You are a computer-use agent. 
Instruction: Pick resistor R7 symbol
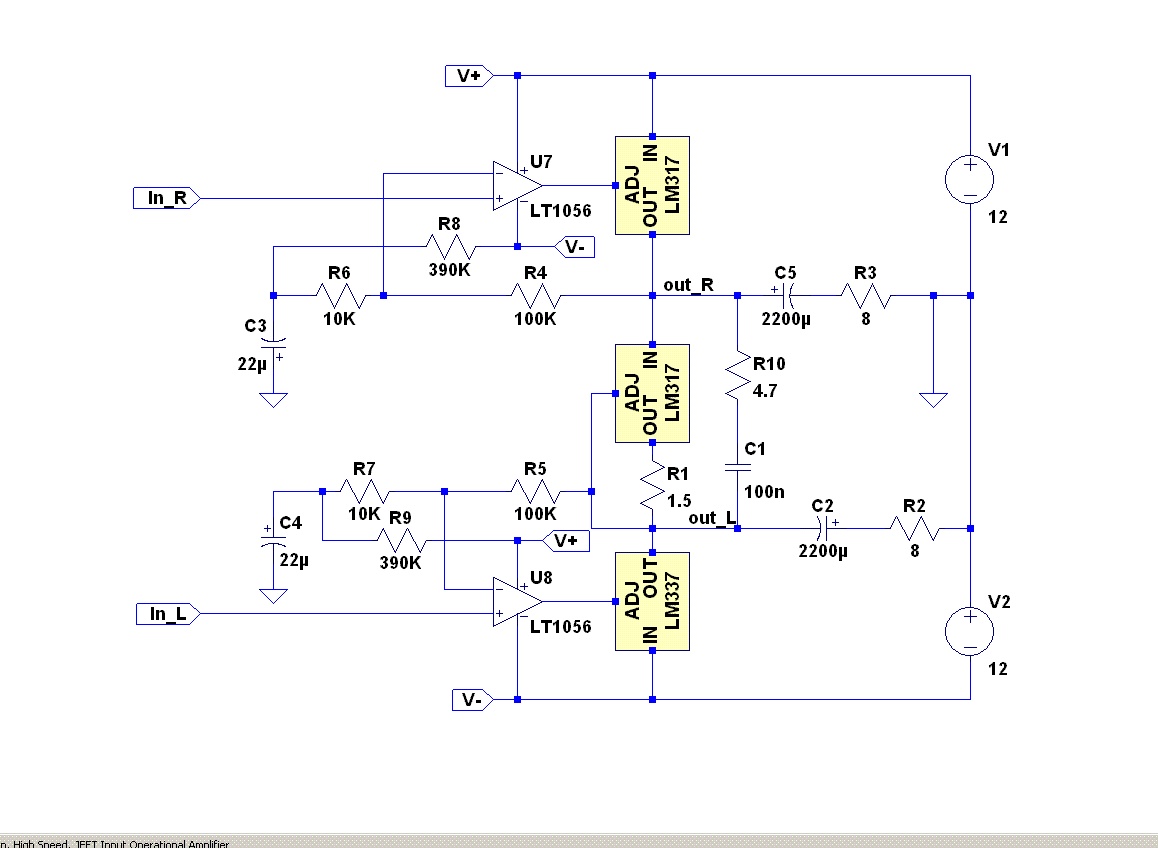pos(365,491)
